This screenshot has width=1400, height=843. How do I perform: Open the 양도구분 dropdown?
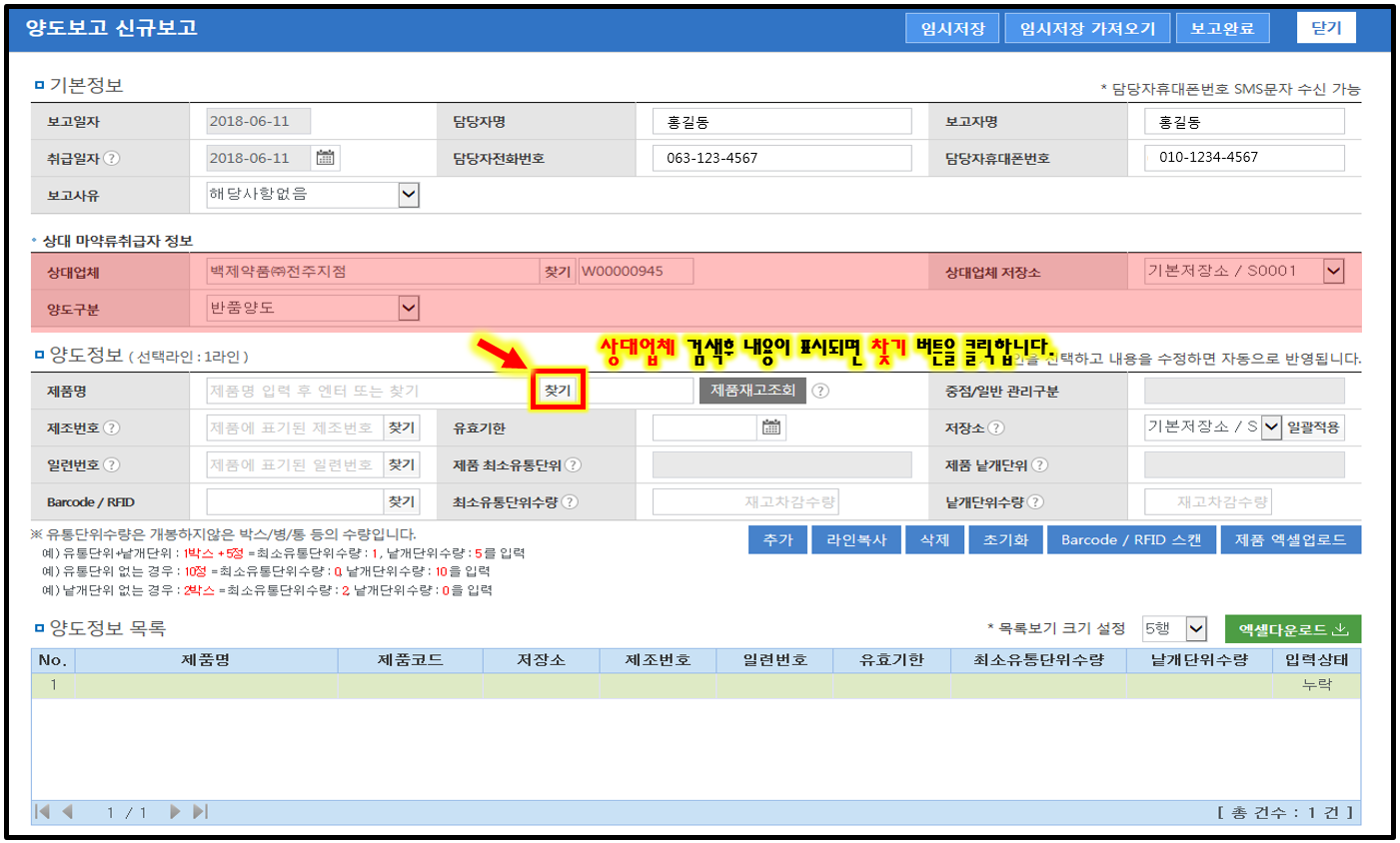click(x=408, y=309)
